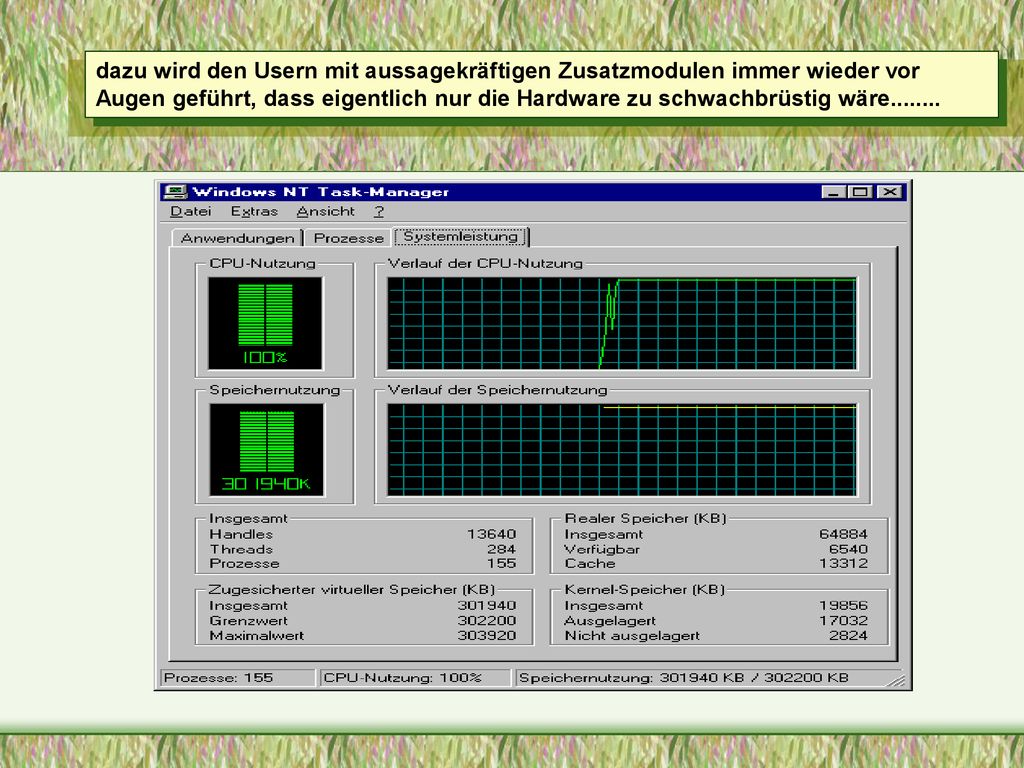Click the Task-Manager title bar icon
1024x768 pixels.
[x=175, y=192]
